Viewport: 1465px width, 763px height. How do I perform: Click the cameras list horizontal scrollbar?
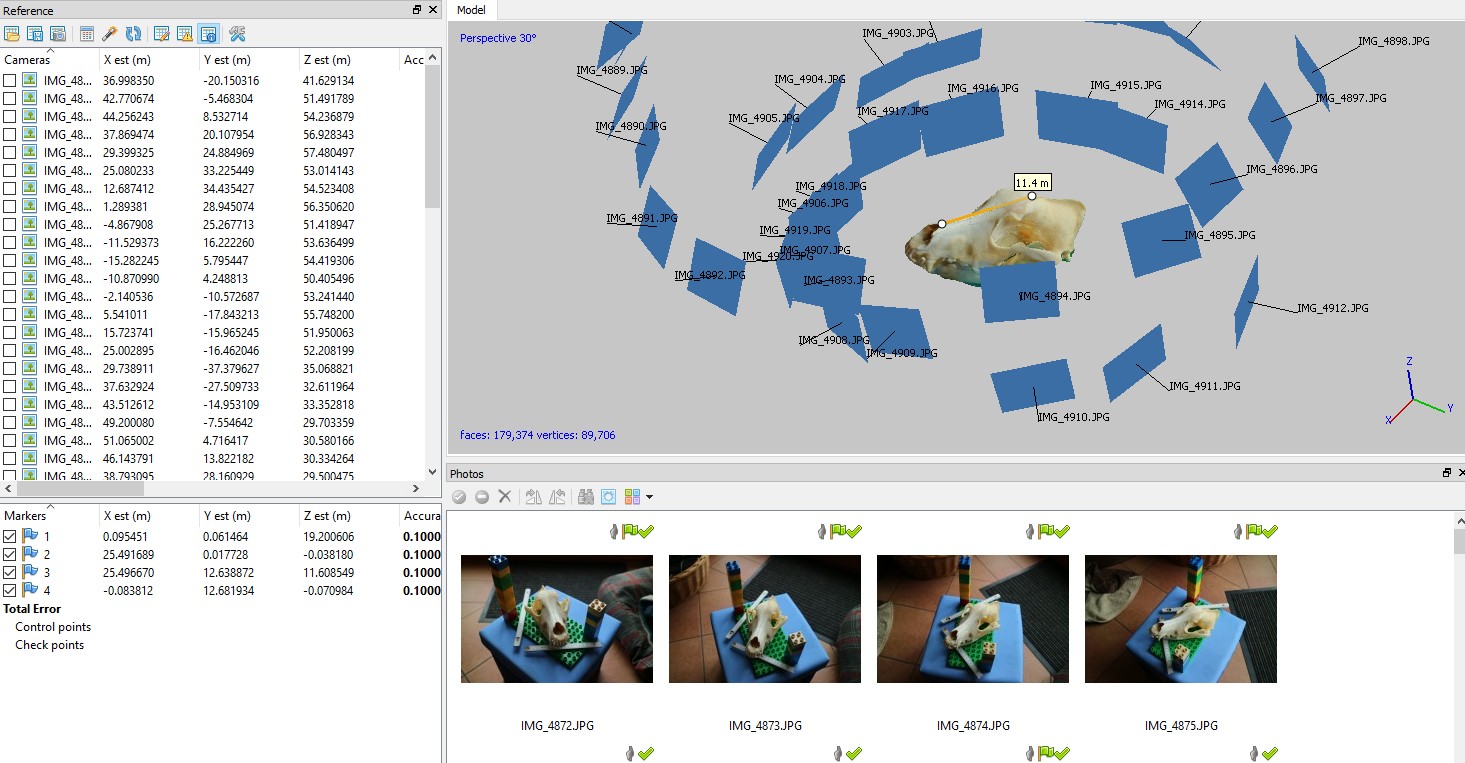[200, 489]
